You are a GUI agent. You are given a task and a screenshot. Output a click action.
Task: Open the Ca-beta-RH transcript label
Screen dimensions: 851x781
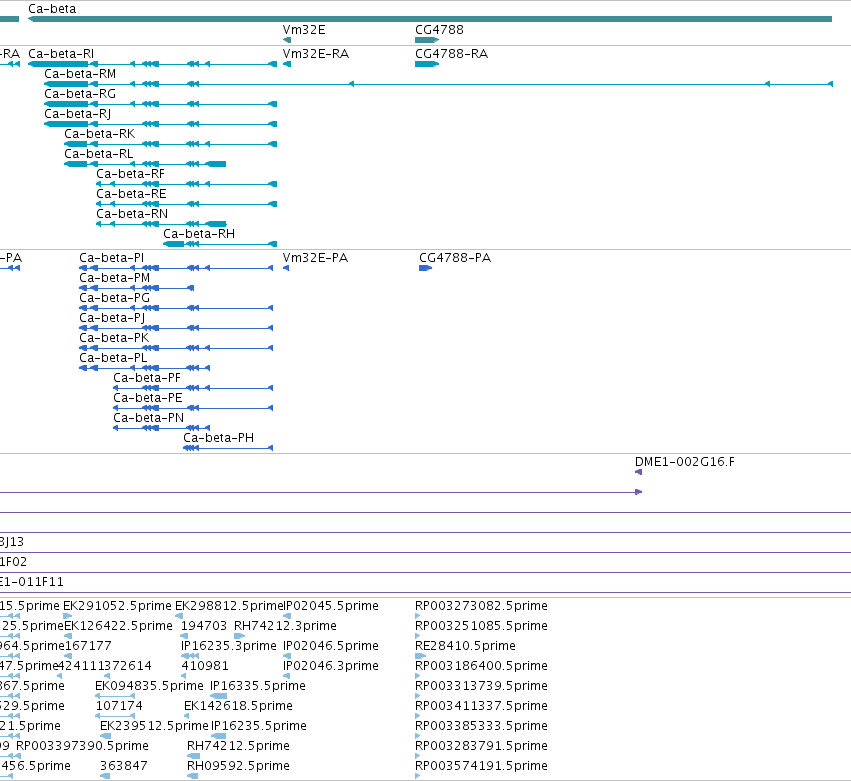point(199,234)
